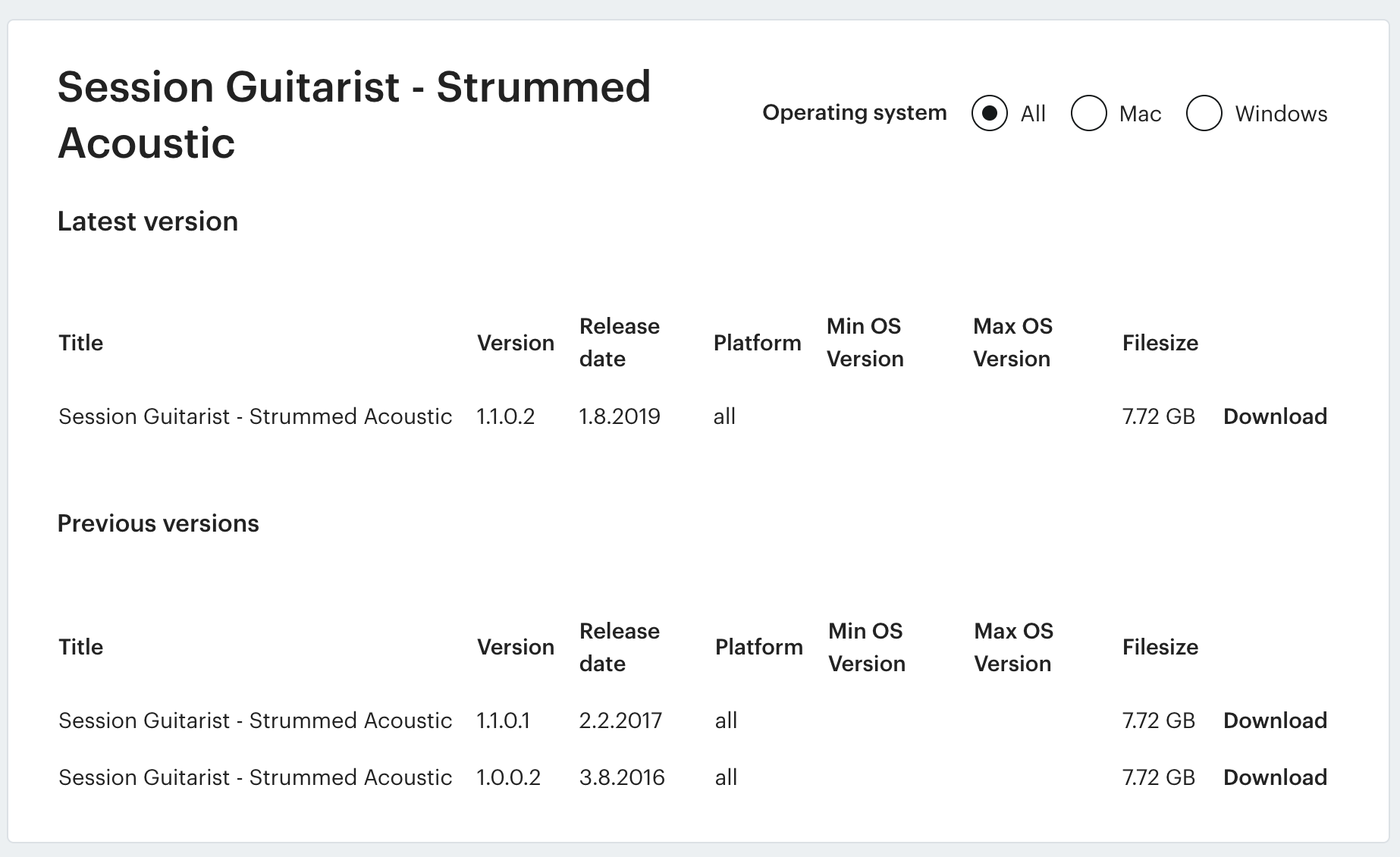Image resolution: width=1400 pixels, height=857 pixels.
Task: Click the Operating system filter label
Action: [x=855, y=112]
